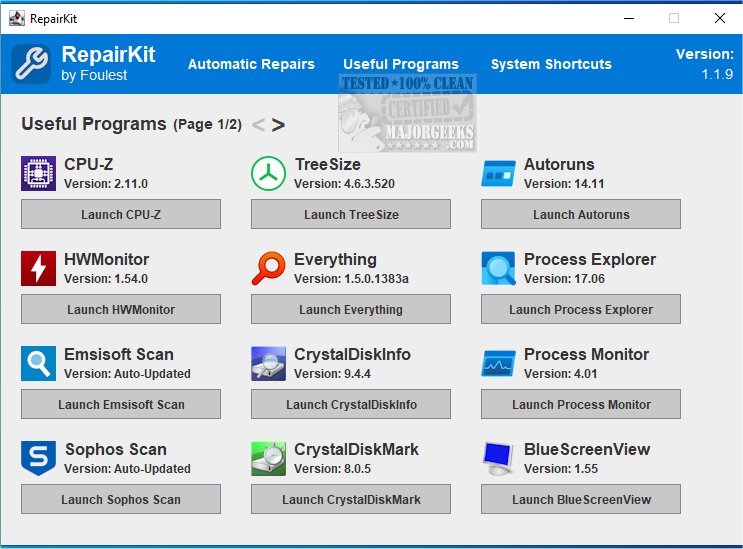Click the 'Version: 2.11.0' text under CPU-Z
743x549 pixels.
106,184
